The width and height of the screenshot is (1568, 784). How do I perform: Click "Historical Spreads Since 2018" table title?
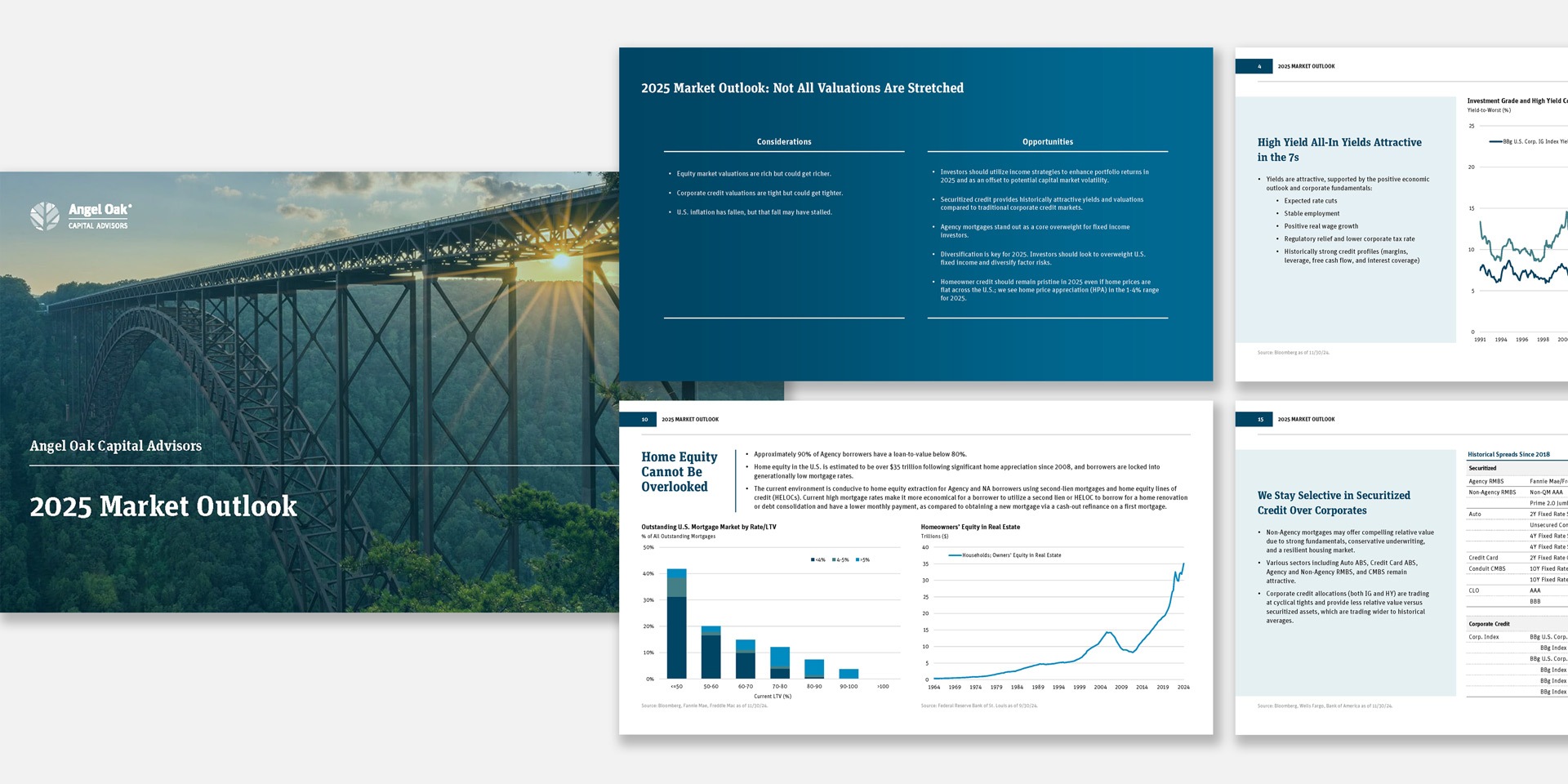[1508, 455]
